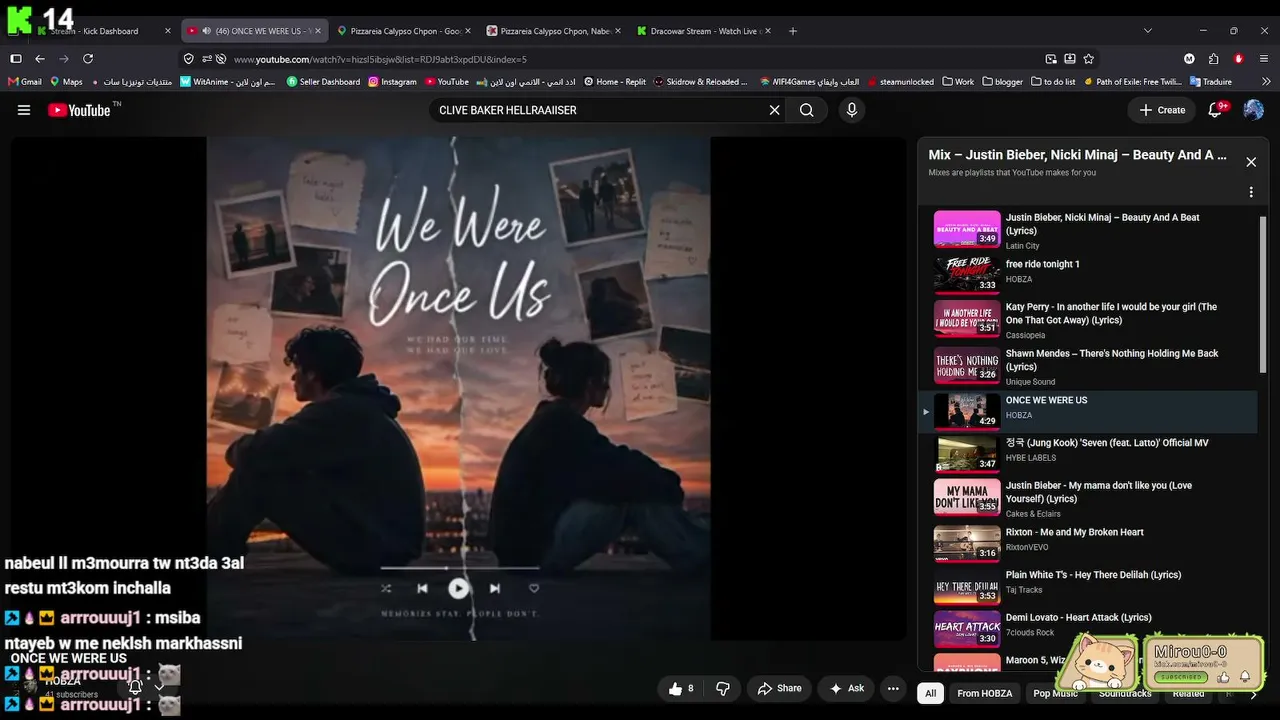Play Demi Lovato Heart Attack lyrics video

pos(1088,628)
